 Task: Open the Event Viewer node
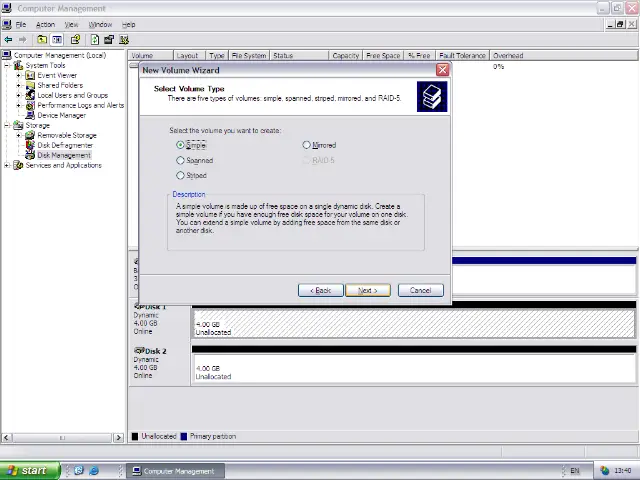56,76
